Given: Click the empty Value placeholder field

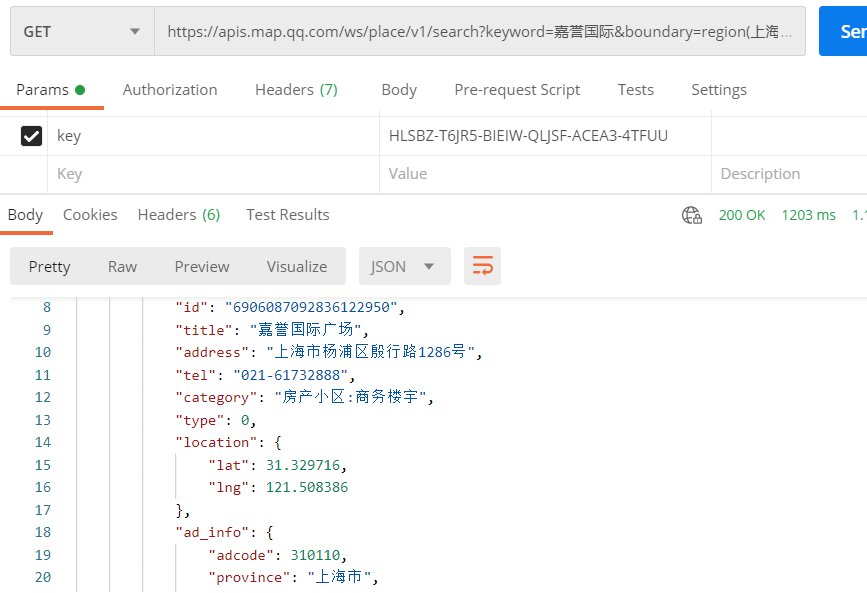Looking at the screenshot, I should pos(545,174).
